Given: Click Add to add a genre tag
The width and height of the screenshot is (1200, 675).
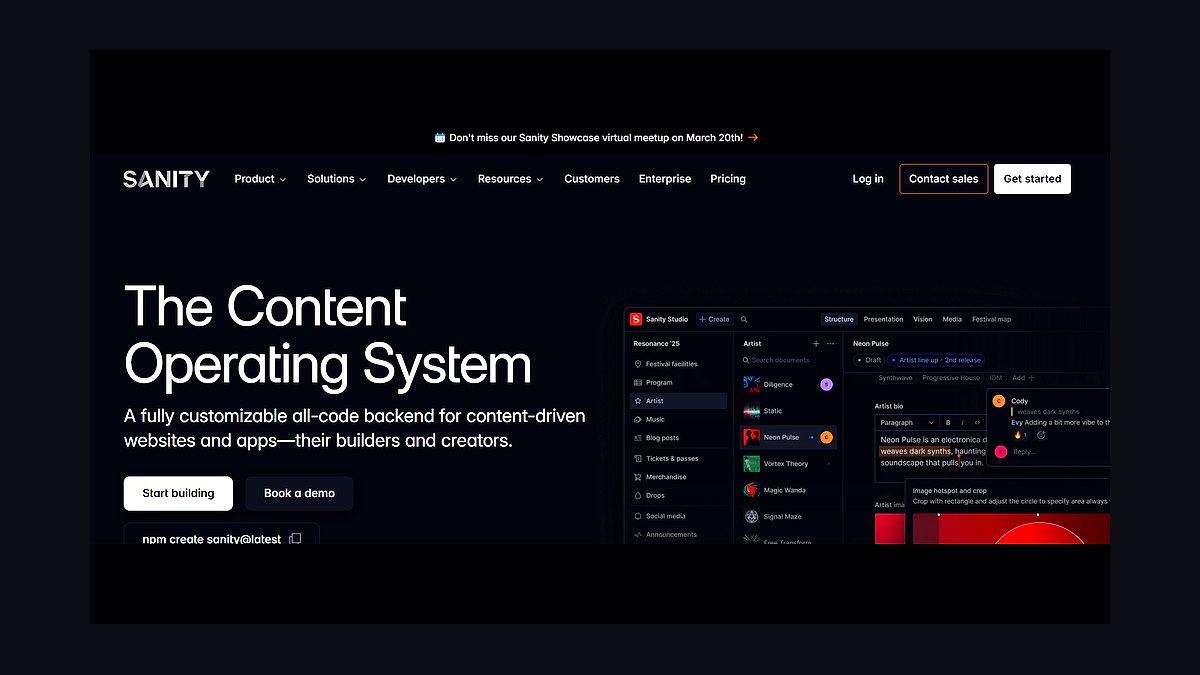Looking at the screenshot, I should pos(1023,378).
